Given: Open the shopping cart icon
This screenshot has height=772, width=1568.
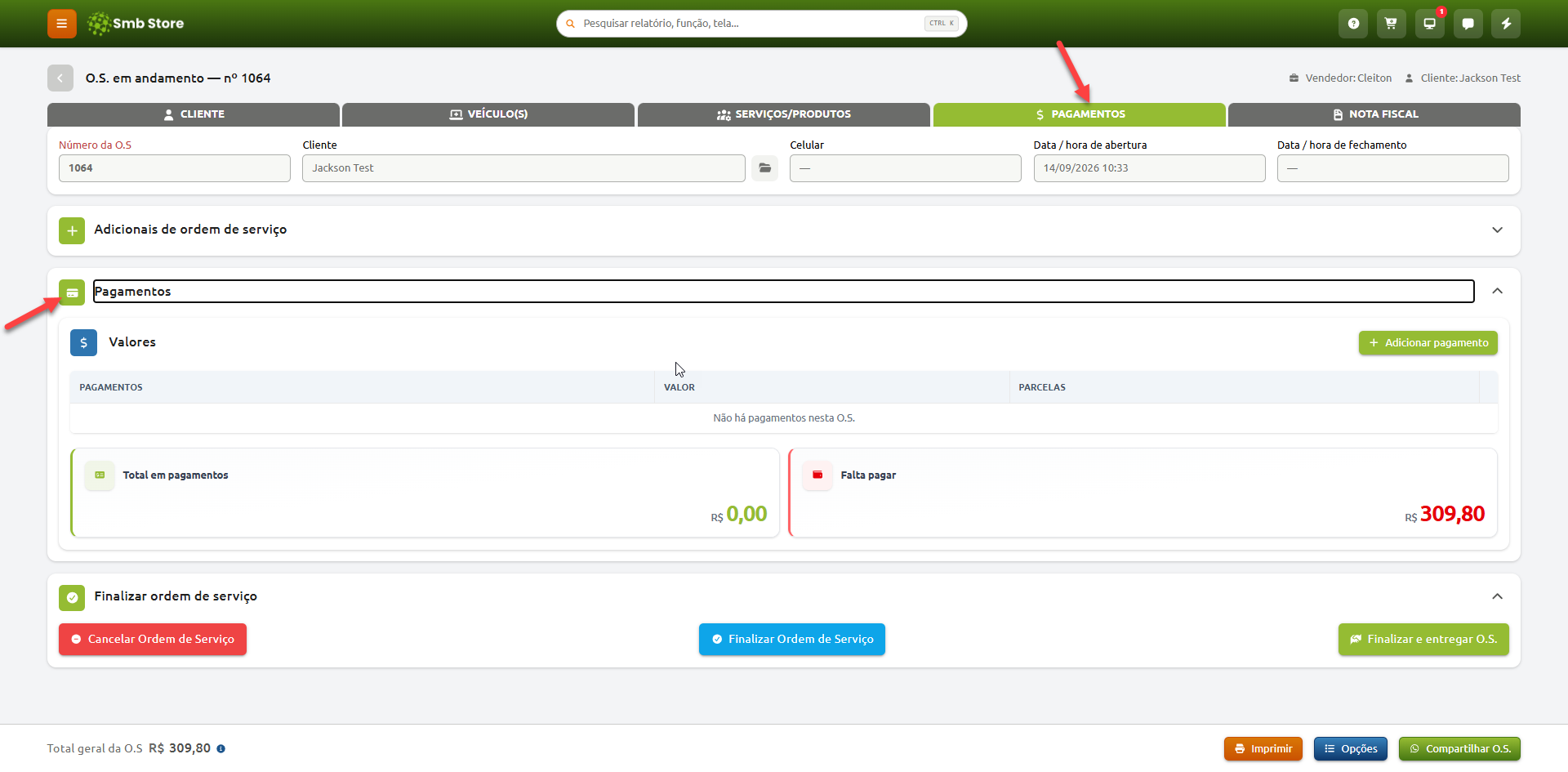Looking at the screenshot, I should 1391,24.
